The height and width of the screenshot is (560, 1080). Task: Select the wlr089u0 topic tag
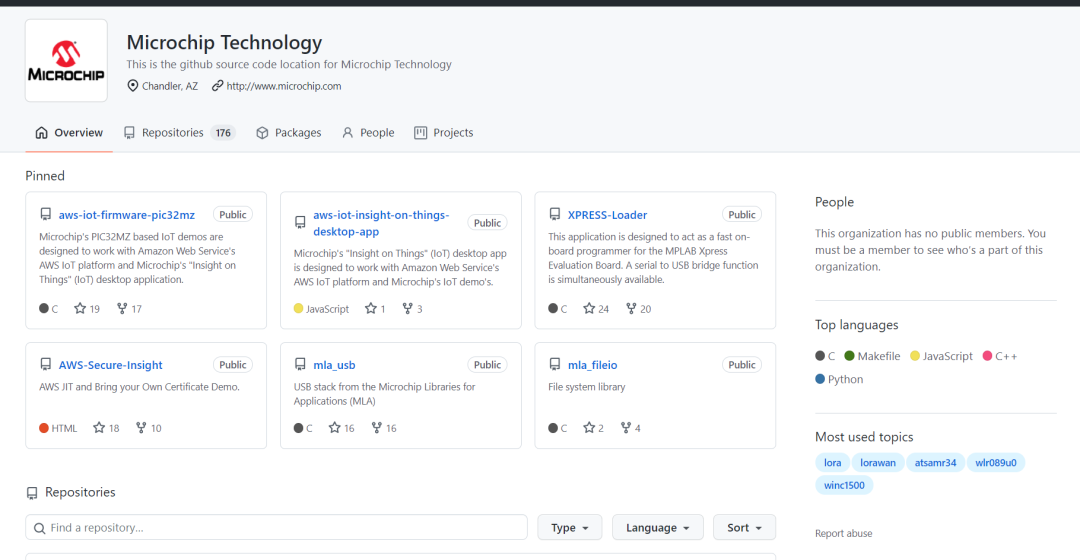pyautogui.click(x=996, y=463)
